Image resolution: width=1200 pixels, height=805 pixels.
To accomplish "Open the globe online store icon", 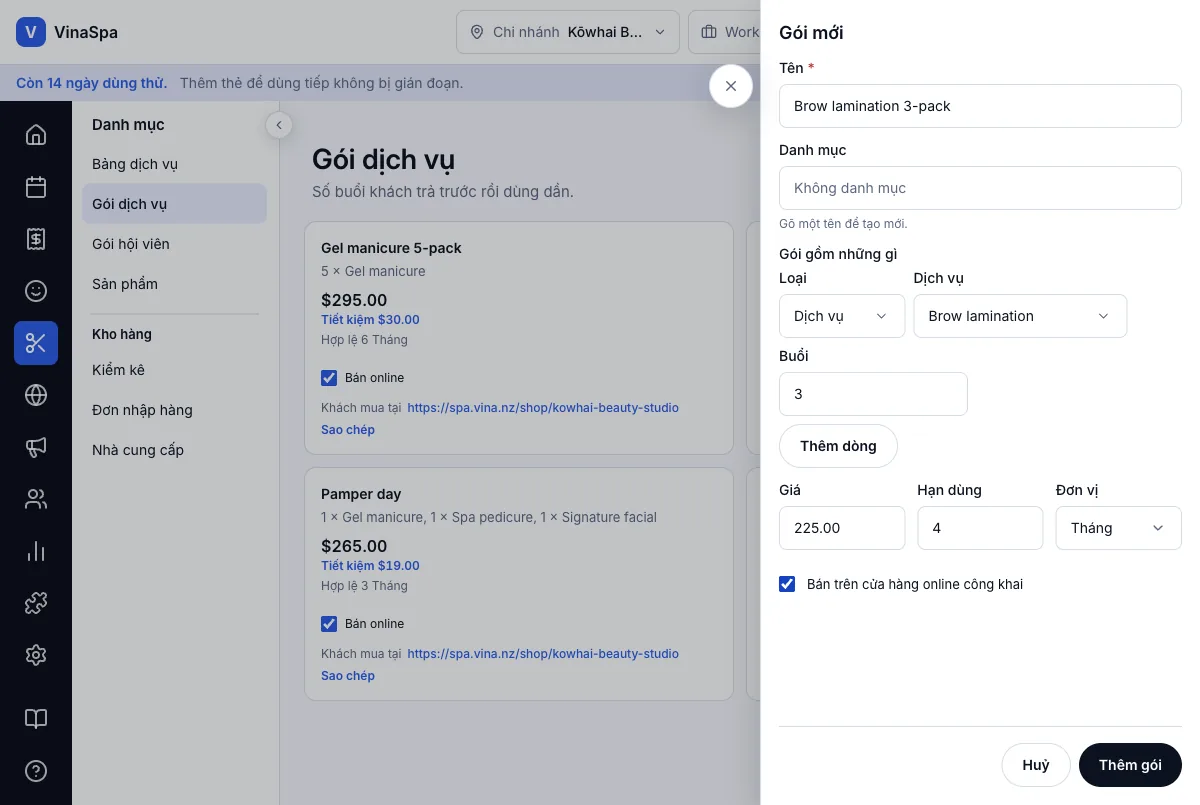I will (x=36, y=395).
